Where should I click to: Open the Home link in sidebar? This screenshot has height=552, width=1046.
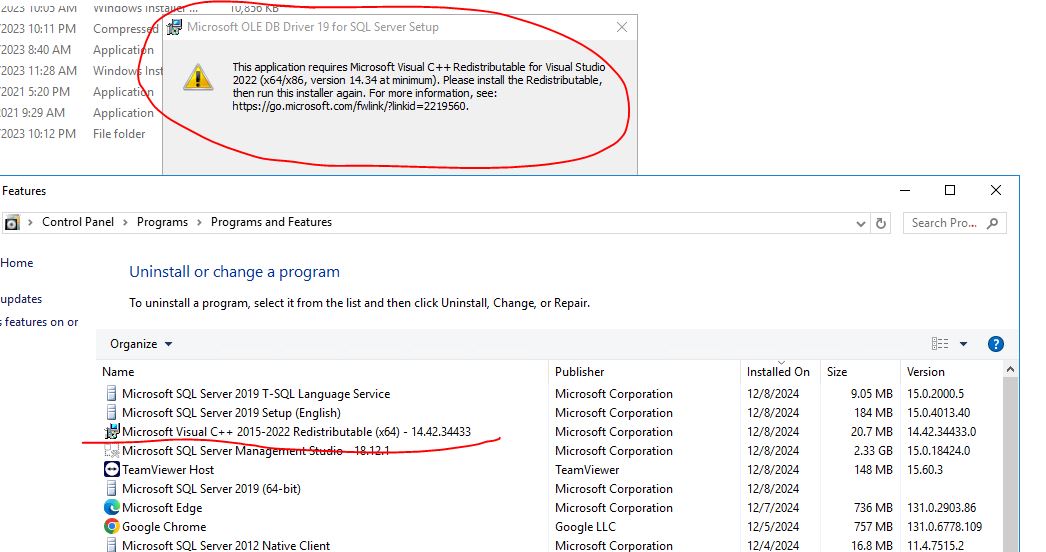pos(17,263)
